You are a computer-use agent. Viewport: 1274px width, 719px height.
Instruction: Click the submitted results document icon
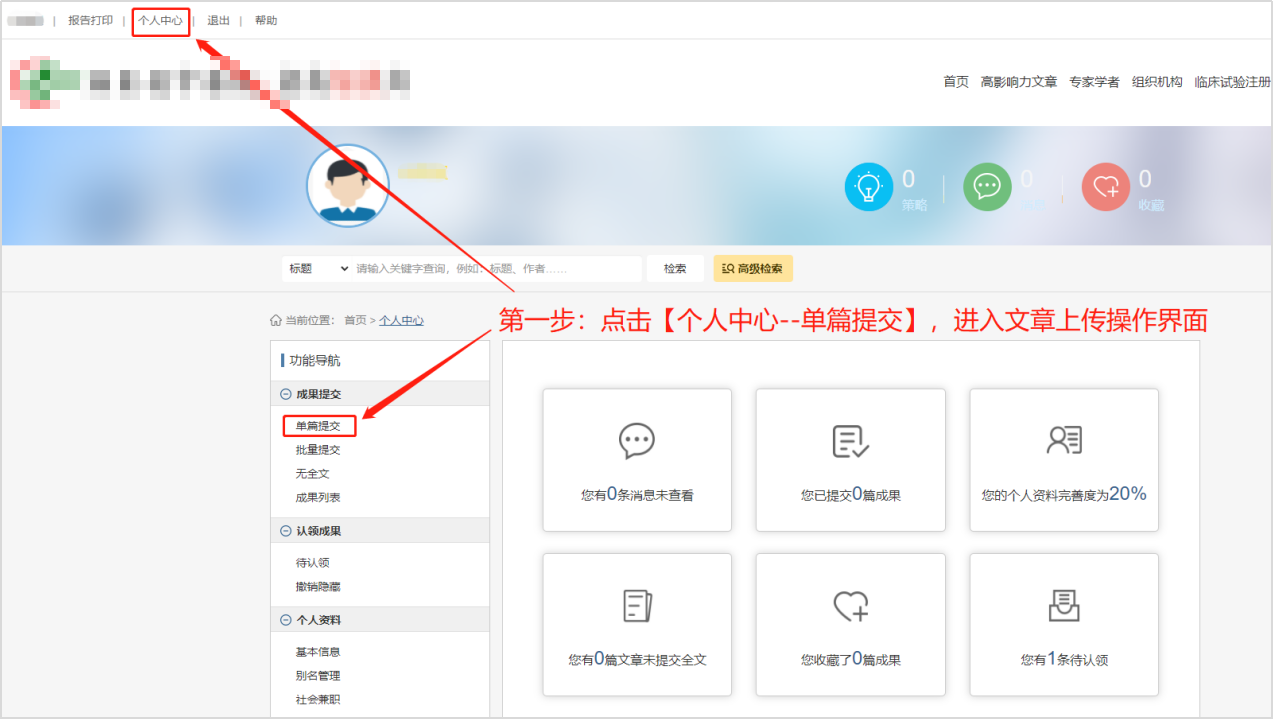(850, 441)
